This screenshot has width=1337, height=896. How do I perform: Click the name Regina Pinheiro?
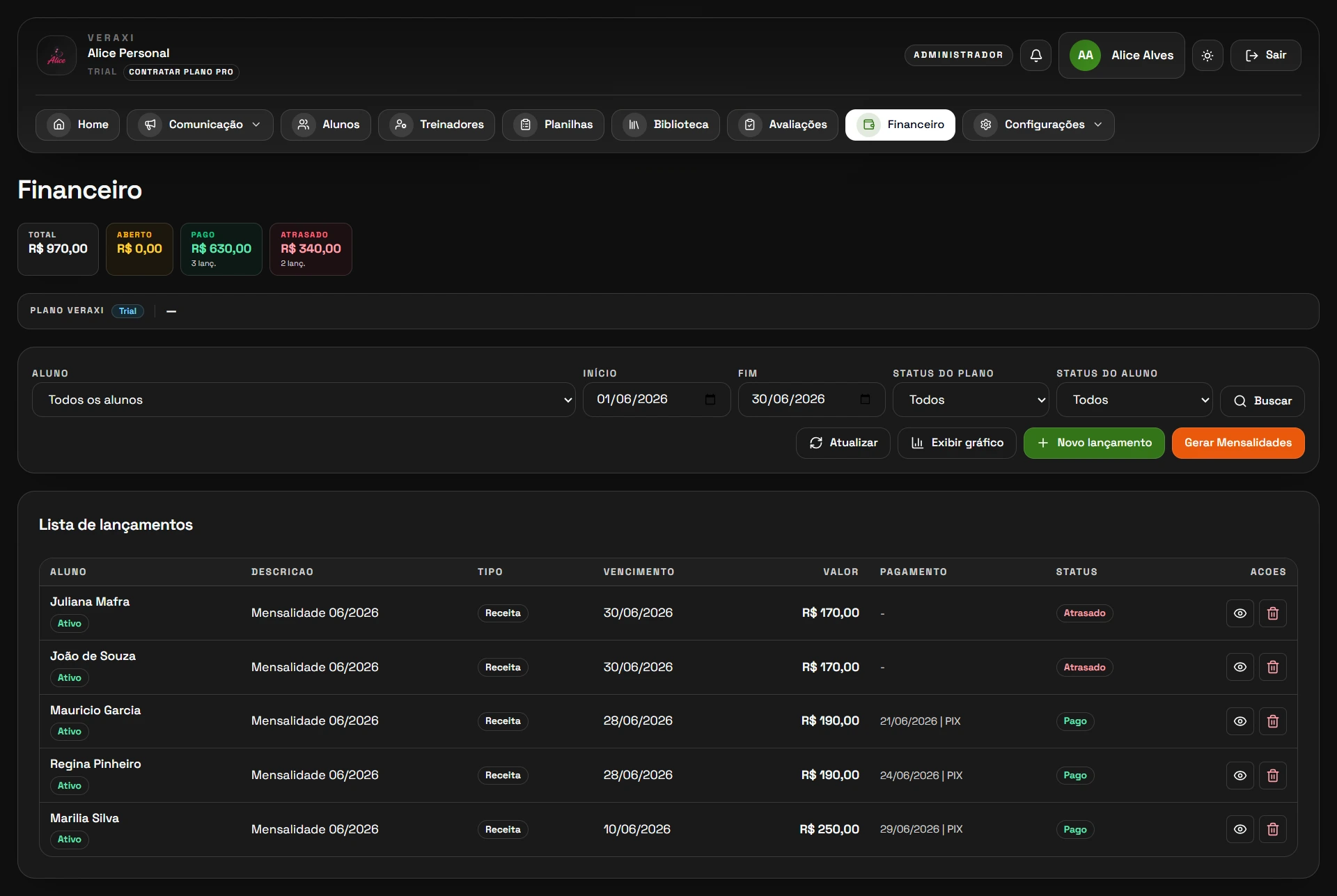pos(95,764)
